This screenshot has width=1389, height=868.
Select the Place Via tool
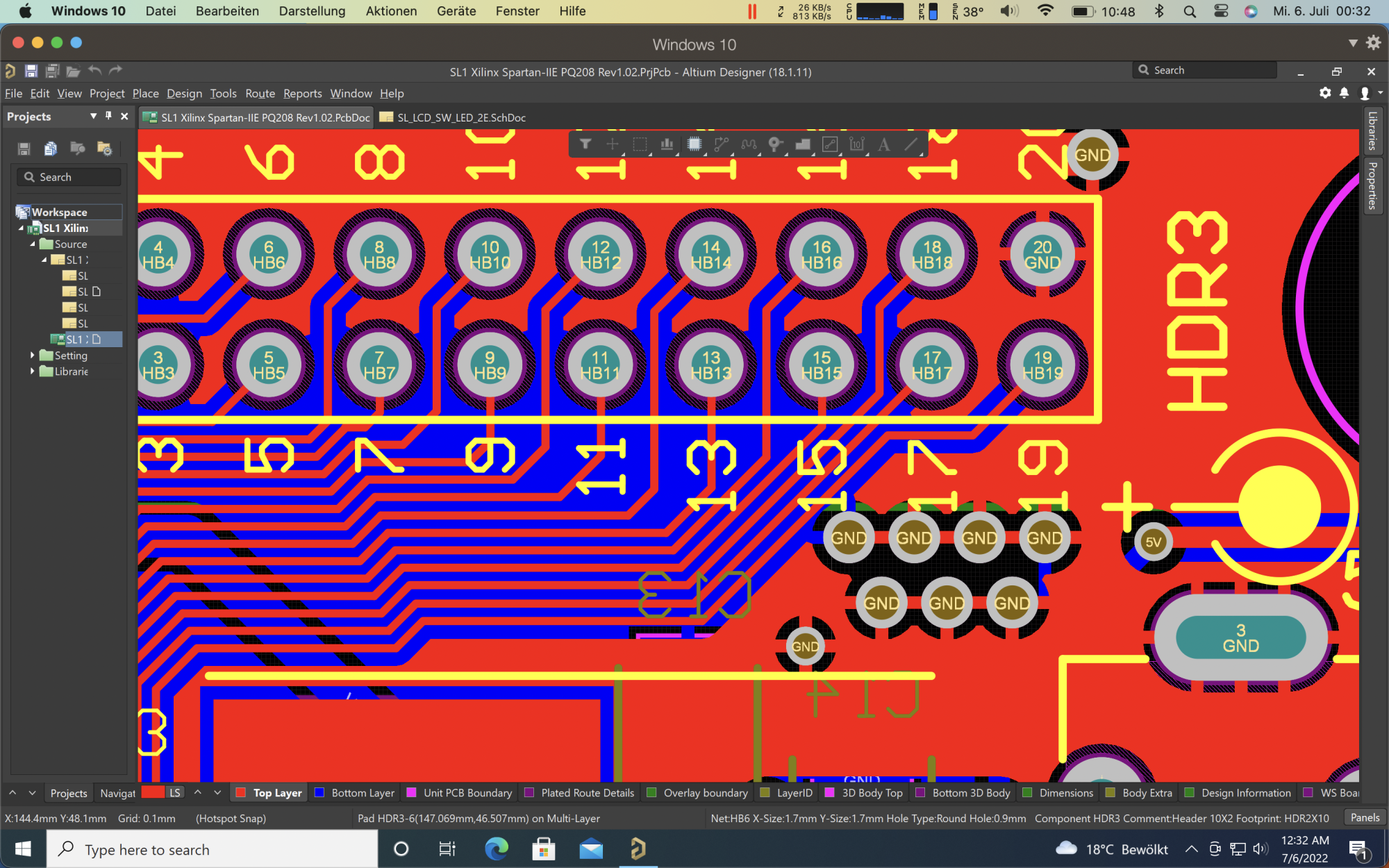coord(775,144)
